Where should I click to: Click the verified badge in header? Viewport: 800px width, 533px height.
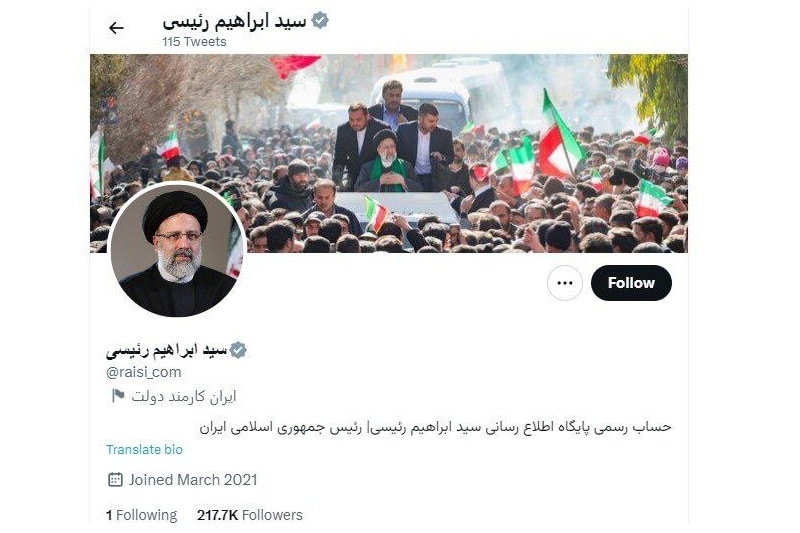tap(320, 21)
